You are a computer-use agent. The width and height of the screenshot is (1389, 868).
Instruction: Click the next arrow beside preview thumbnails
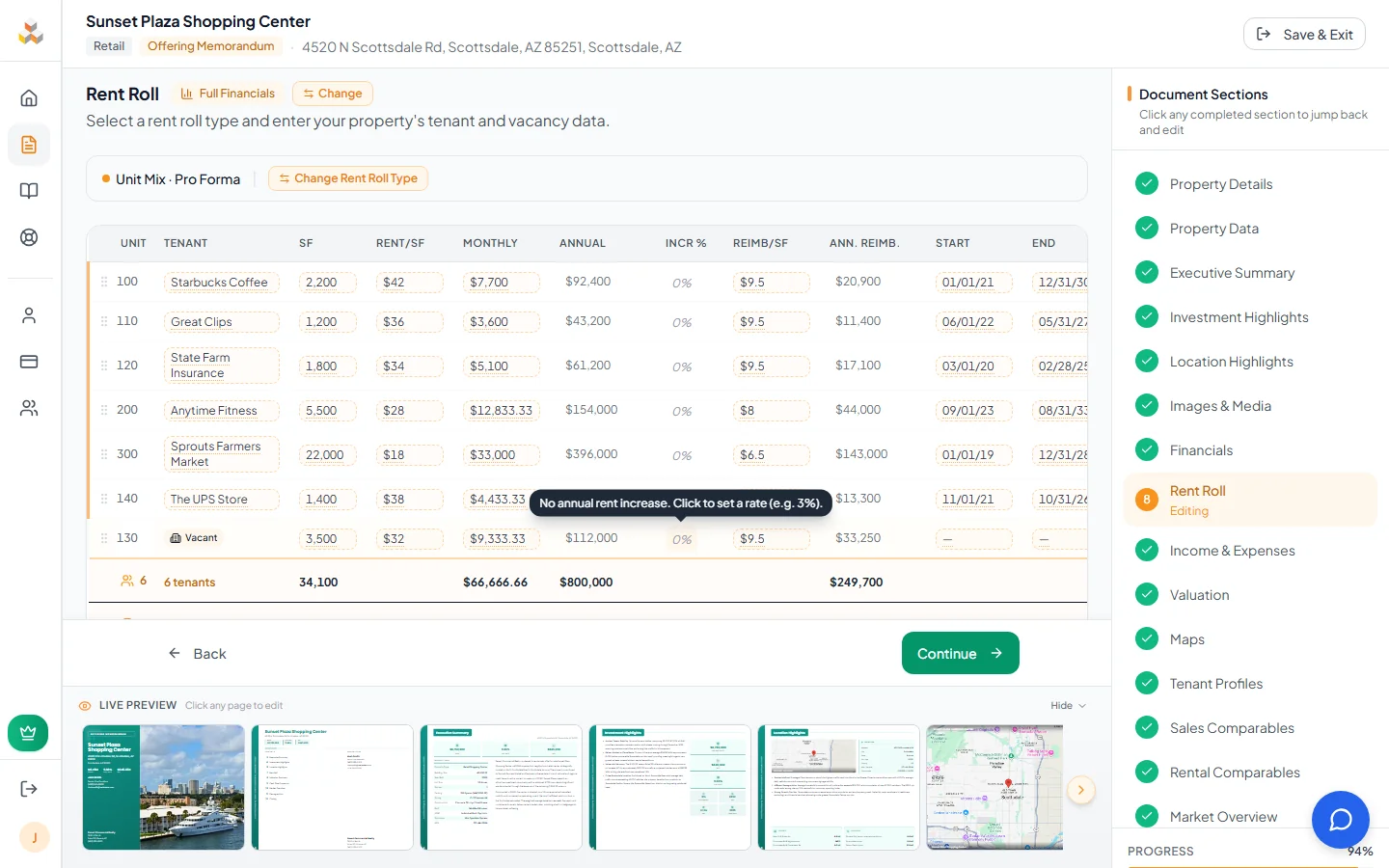pos(1081,790)
